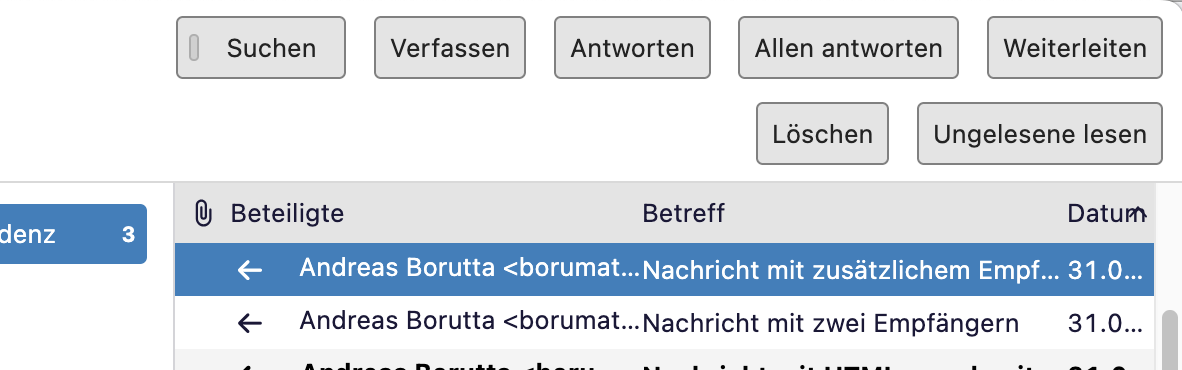1182x370 pixels.
Task: Open the message Nachricht mit zusätzlichem Empf…
Action: click(664, 270)
